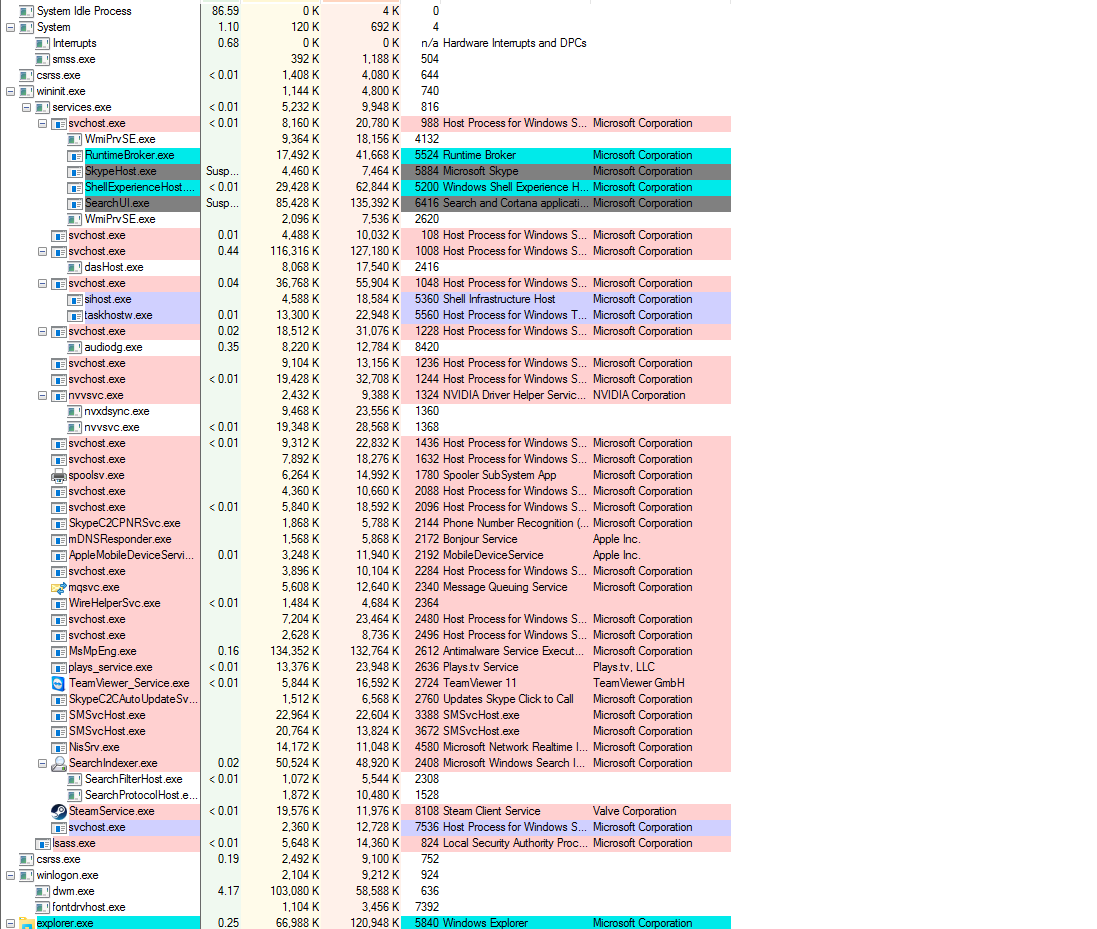
Task: Click the 'Windows Explorer' description cell
Action: (x=485, y=923)
